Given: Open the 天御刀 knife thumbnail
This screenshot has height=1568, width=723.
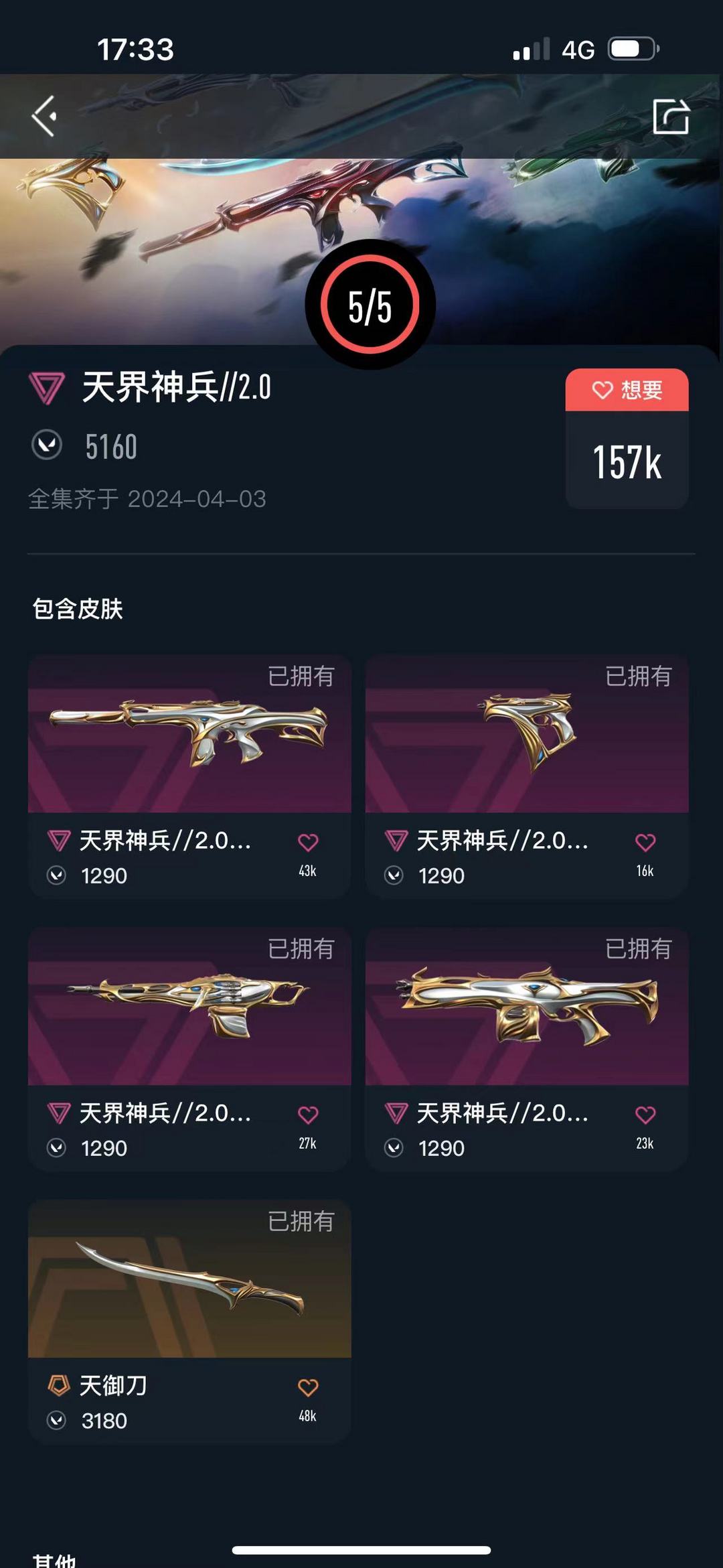Looking at the screenshot, I should [189, 1279].
